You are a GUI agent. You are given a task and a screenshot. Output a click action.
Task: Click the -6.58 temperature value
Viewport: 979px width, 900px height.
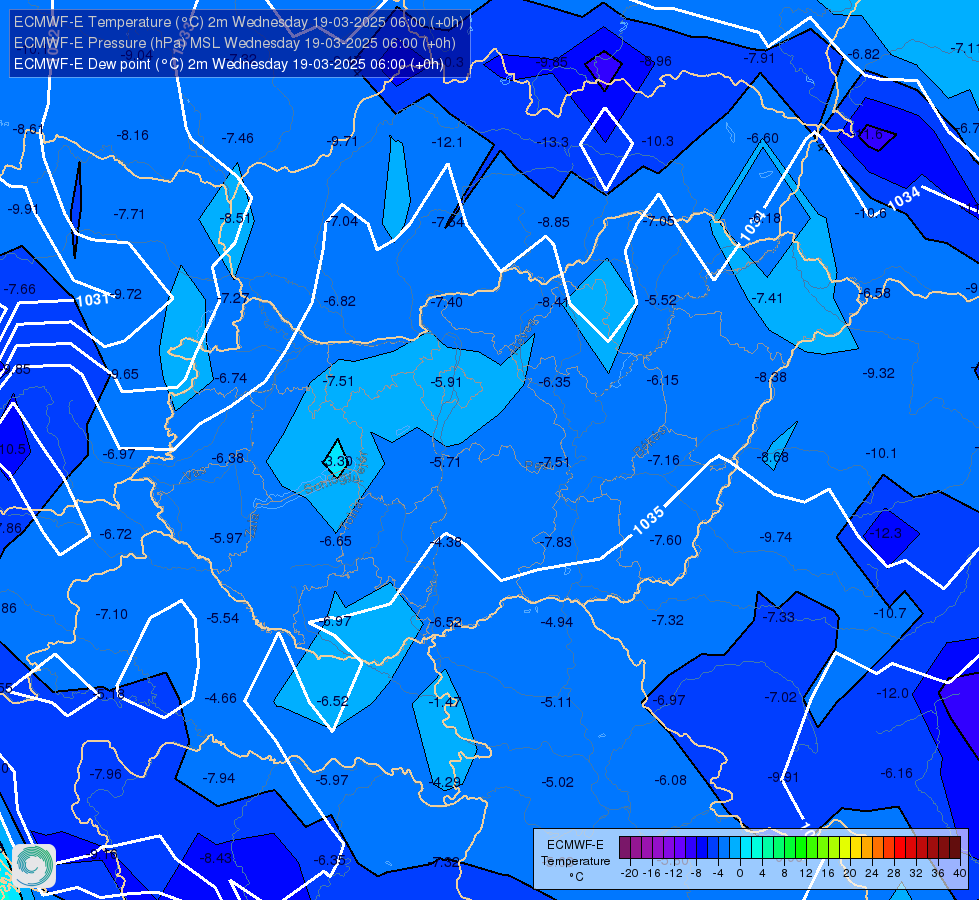[x=875, y=294]
